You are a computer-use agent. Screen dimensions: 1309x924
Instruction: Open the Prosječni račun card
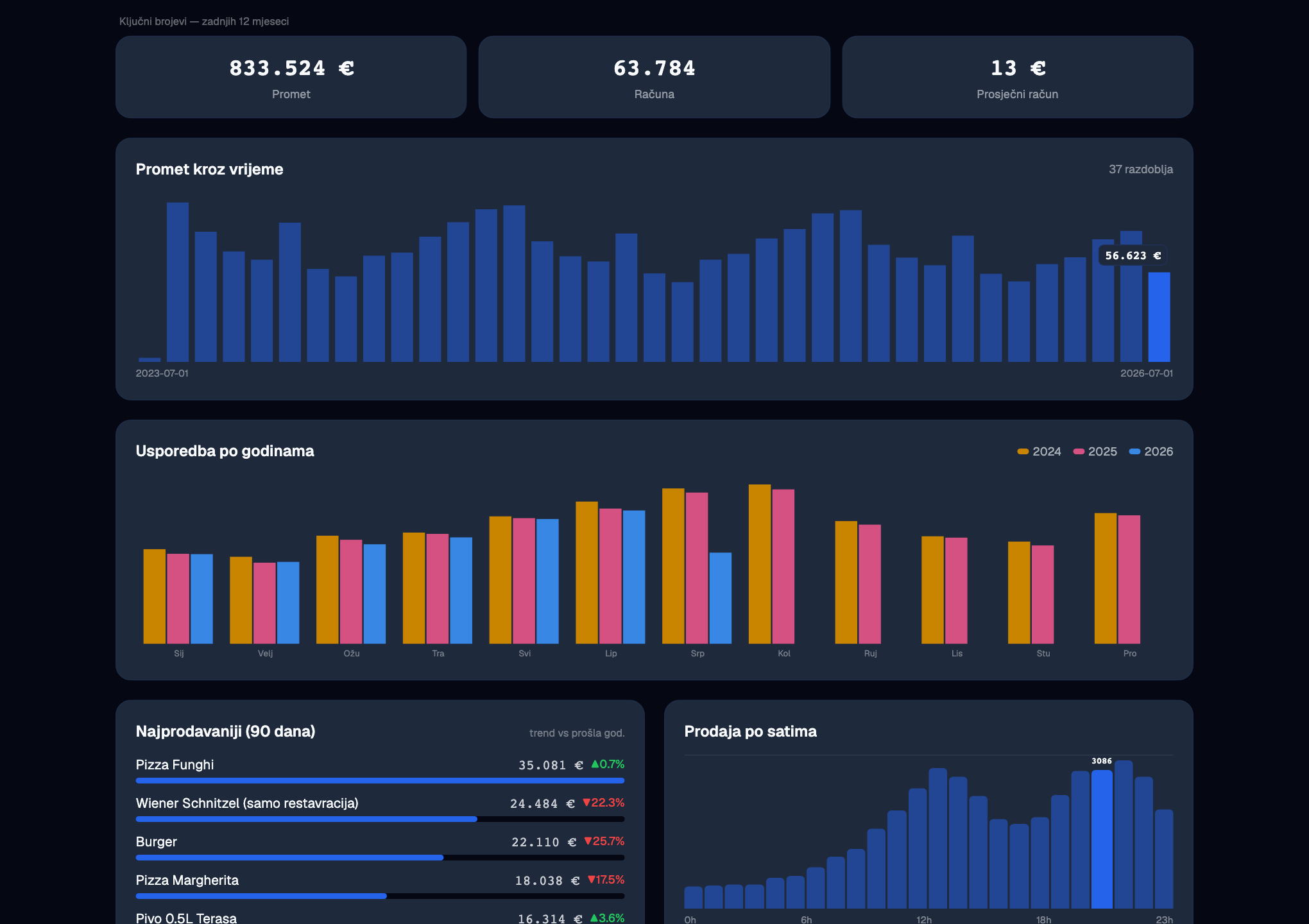click(1018, 77)
